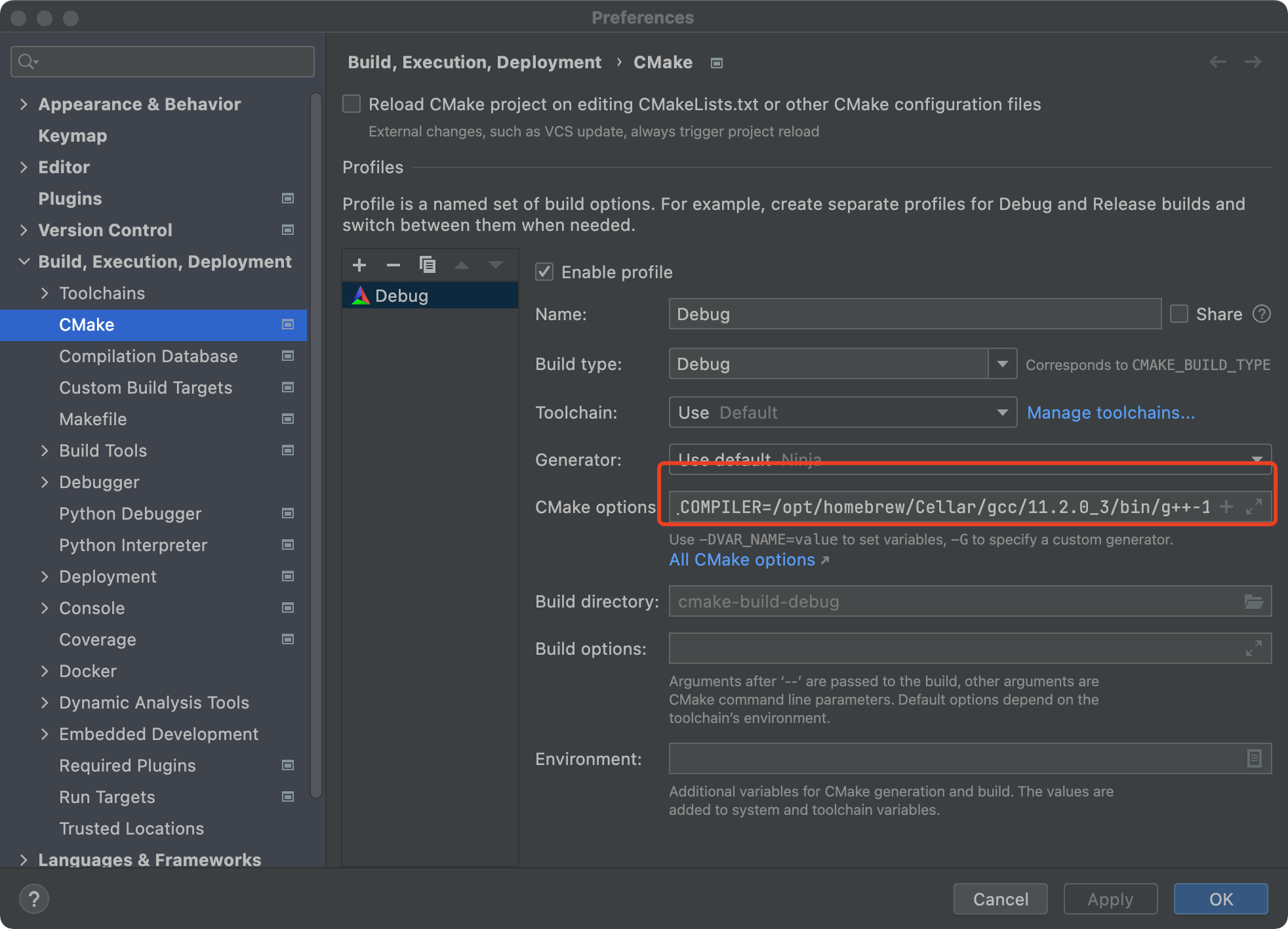Viewport: 1288px width, 929px height.
Task: Open the Build type dropdown
Action: [1002, 363]
